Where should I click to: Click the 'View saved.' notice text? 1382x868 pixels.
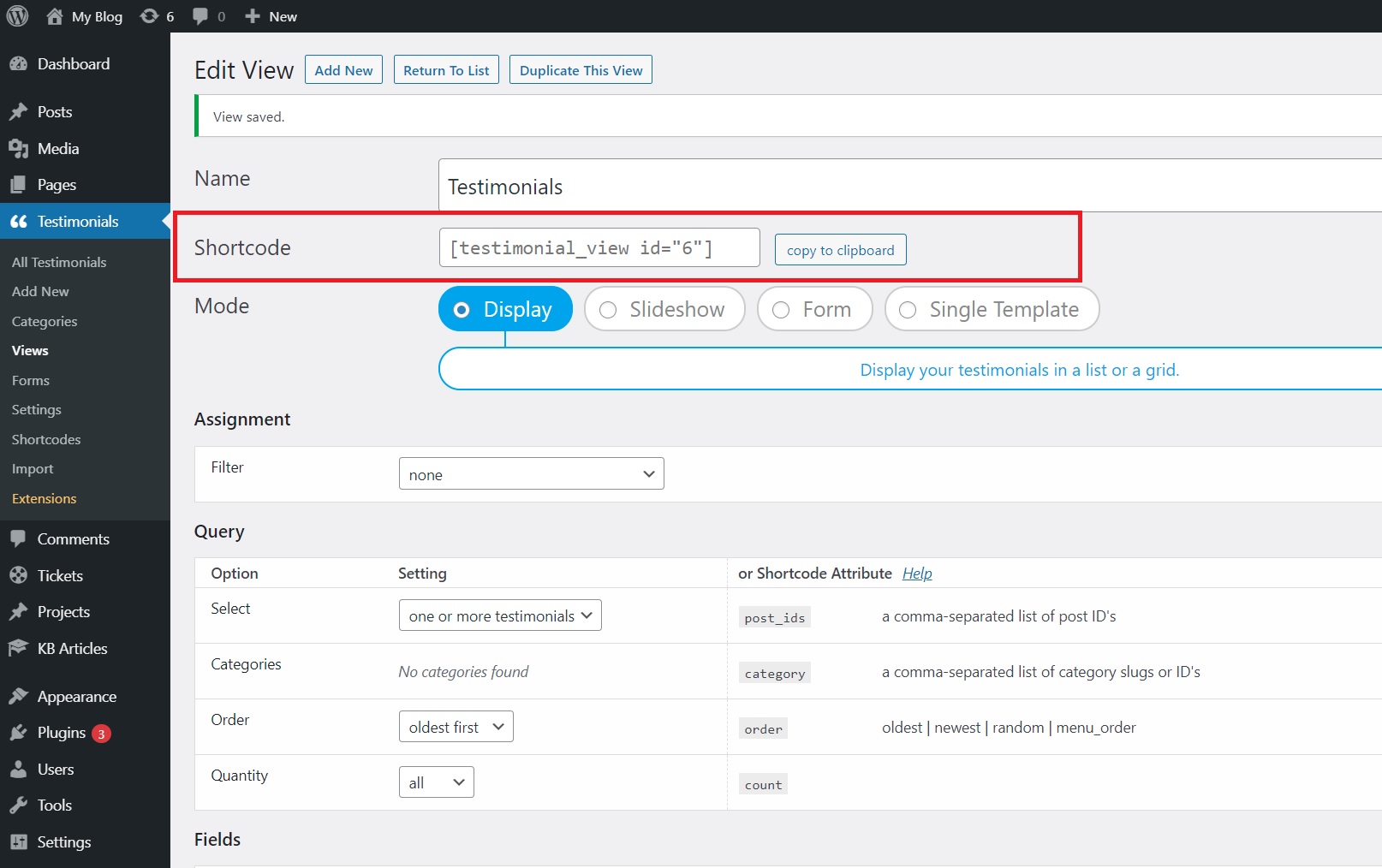click(x=248, y=116)
